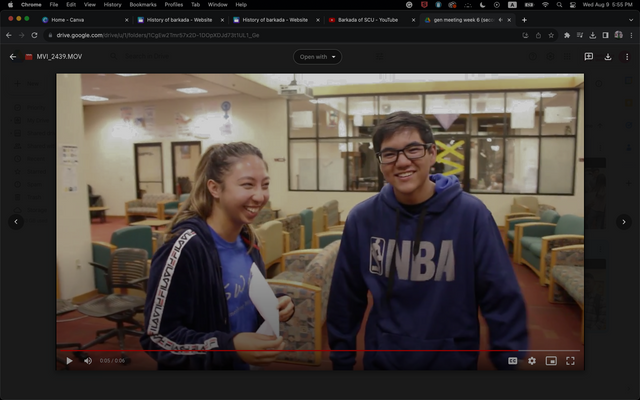
Task: Enable picture-in-picture mode
Action: (551, 360)
